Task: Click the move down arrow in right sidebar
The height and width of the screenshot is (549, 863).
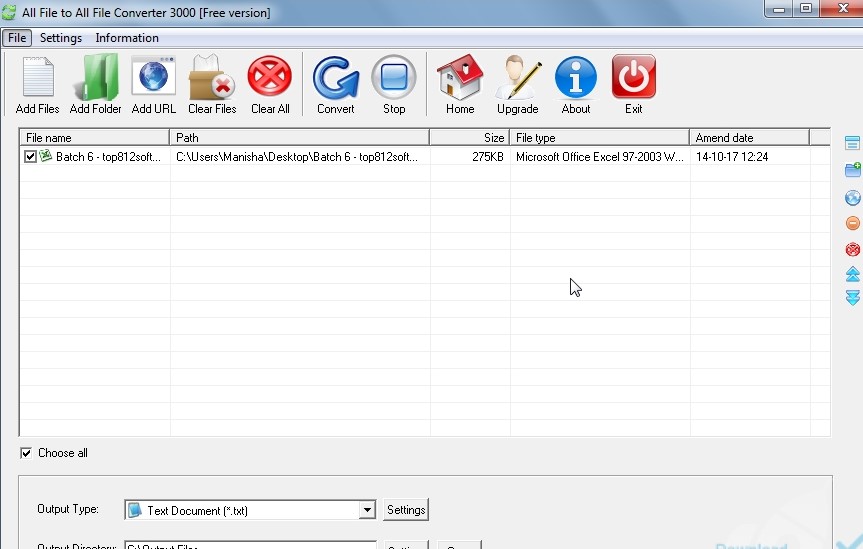Action: coord(853,298)
